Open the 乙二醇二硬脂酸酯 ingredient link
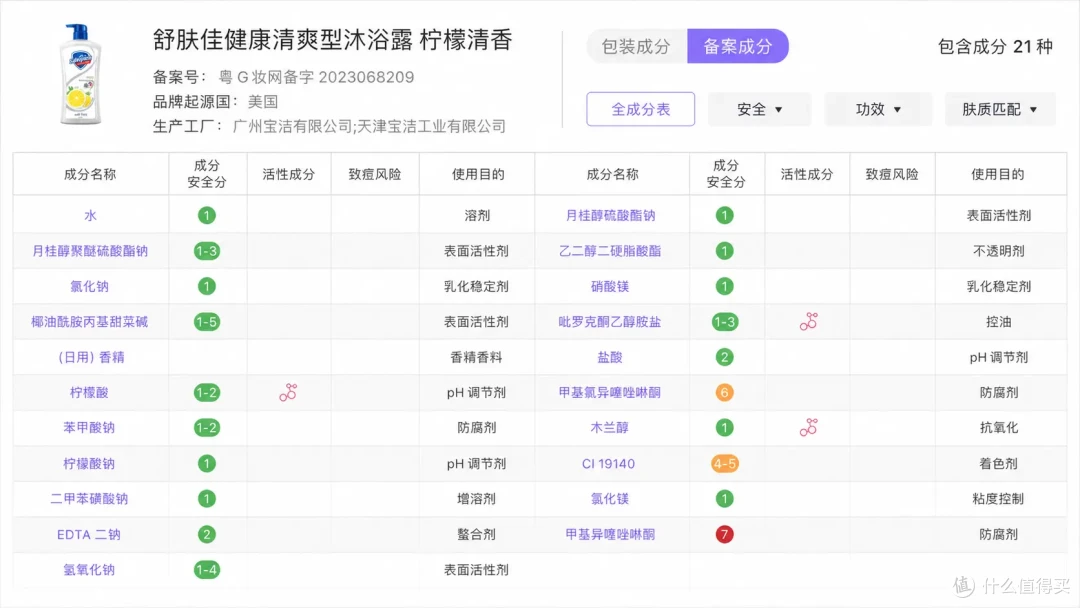Viewport: 1080px width, 608px height. click(610, 251)
